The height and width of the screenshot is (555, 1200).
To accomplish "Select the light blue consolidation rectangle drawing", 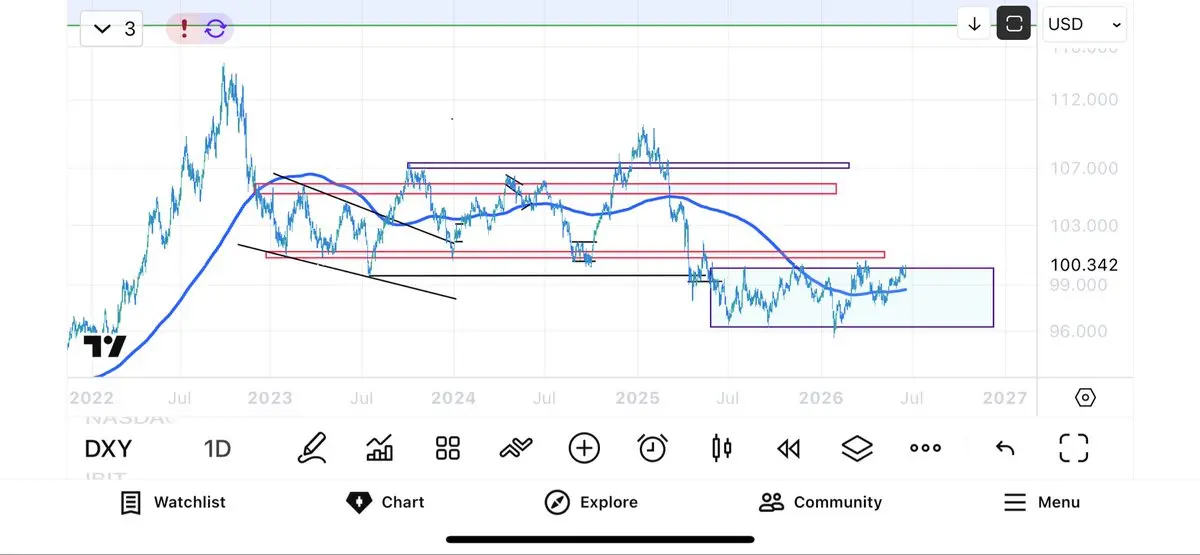I will 852,297.
